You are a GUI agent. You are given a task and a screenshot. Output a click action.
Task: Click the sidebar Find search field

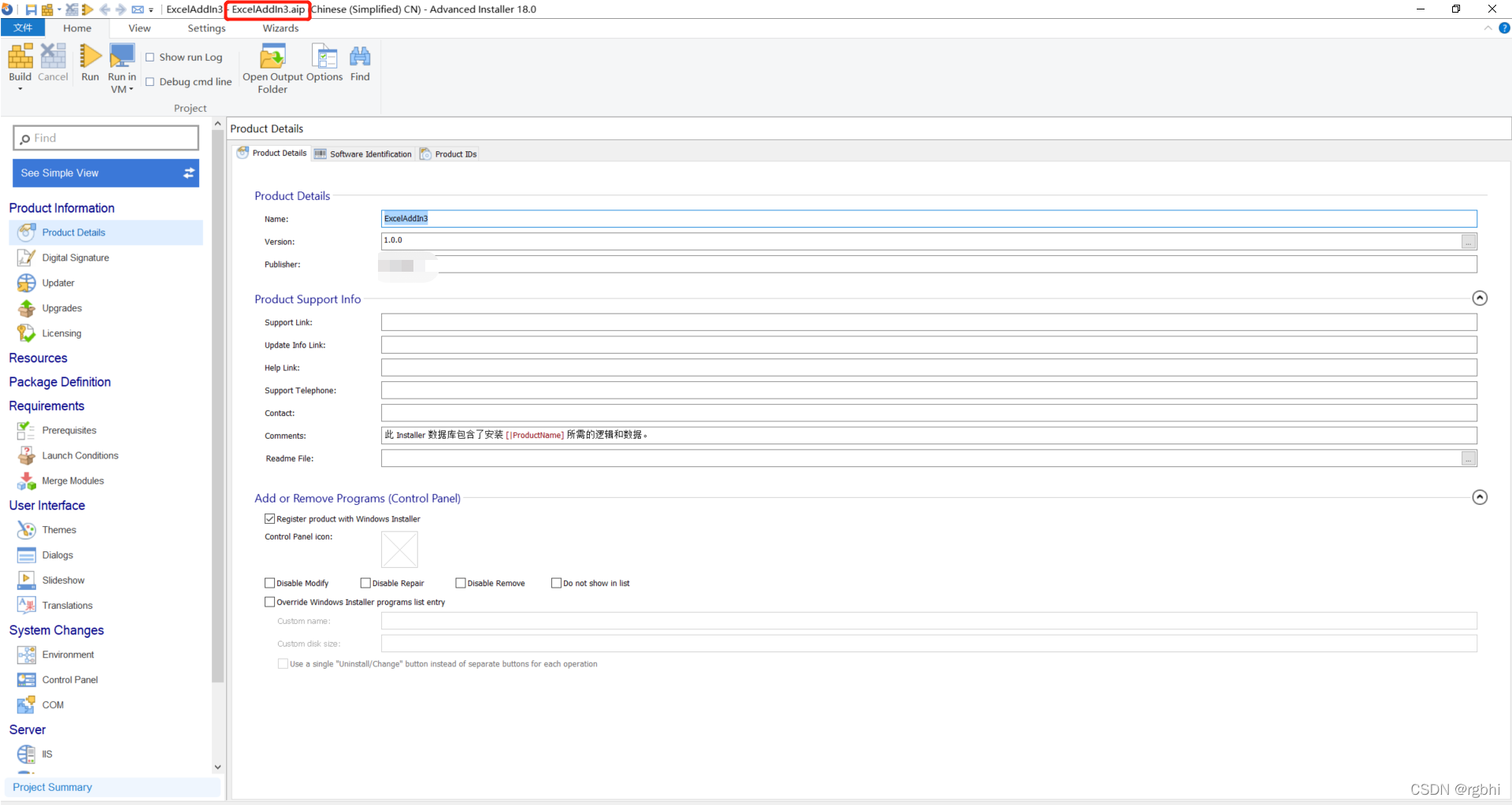pos(106,138)
